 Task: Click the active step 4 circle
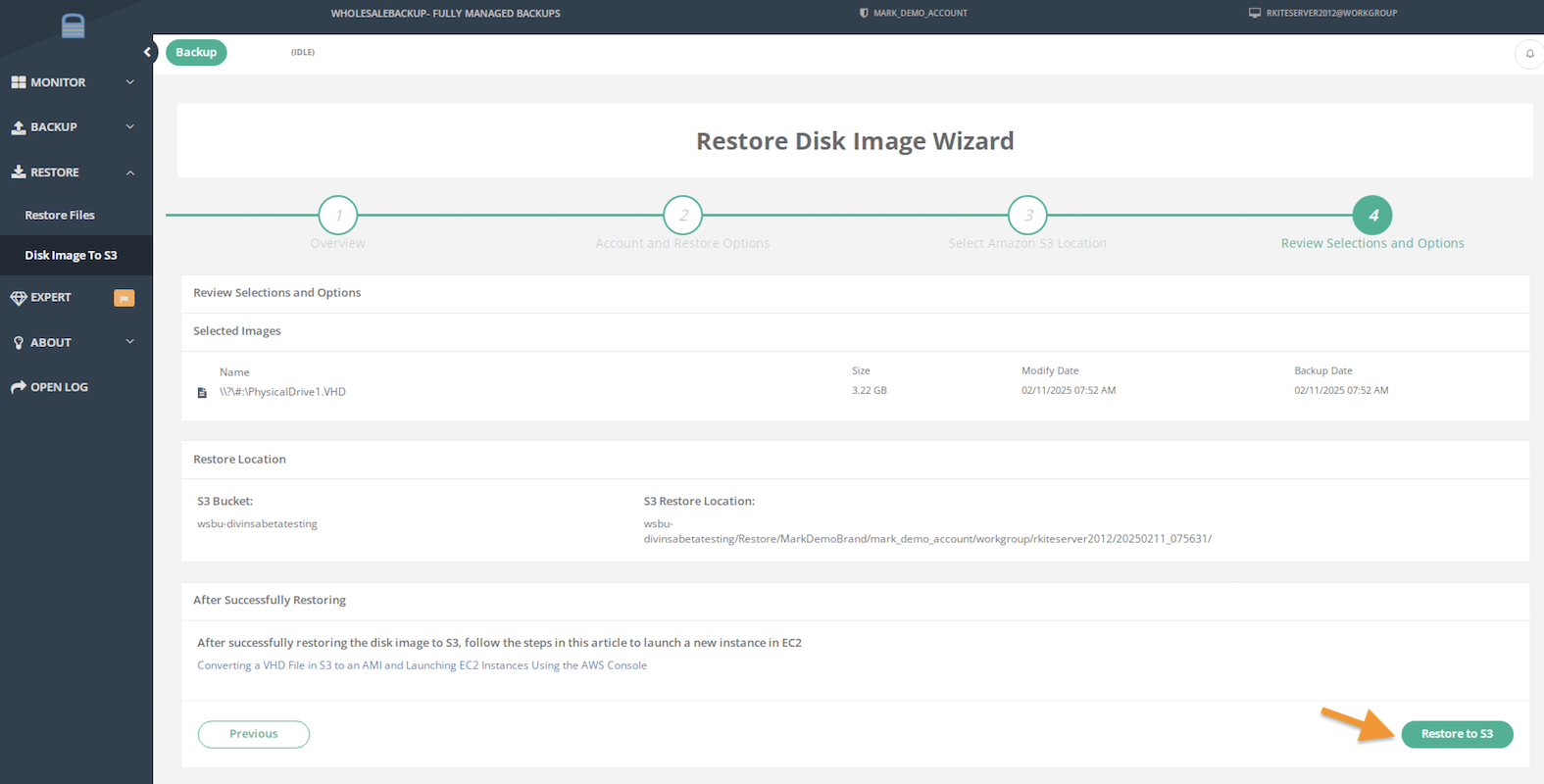coord(1372,215)
